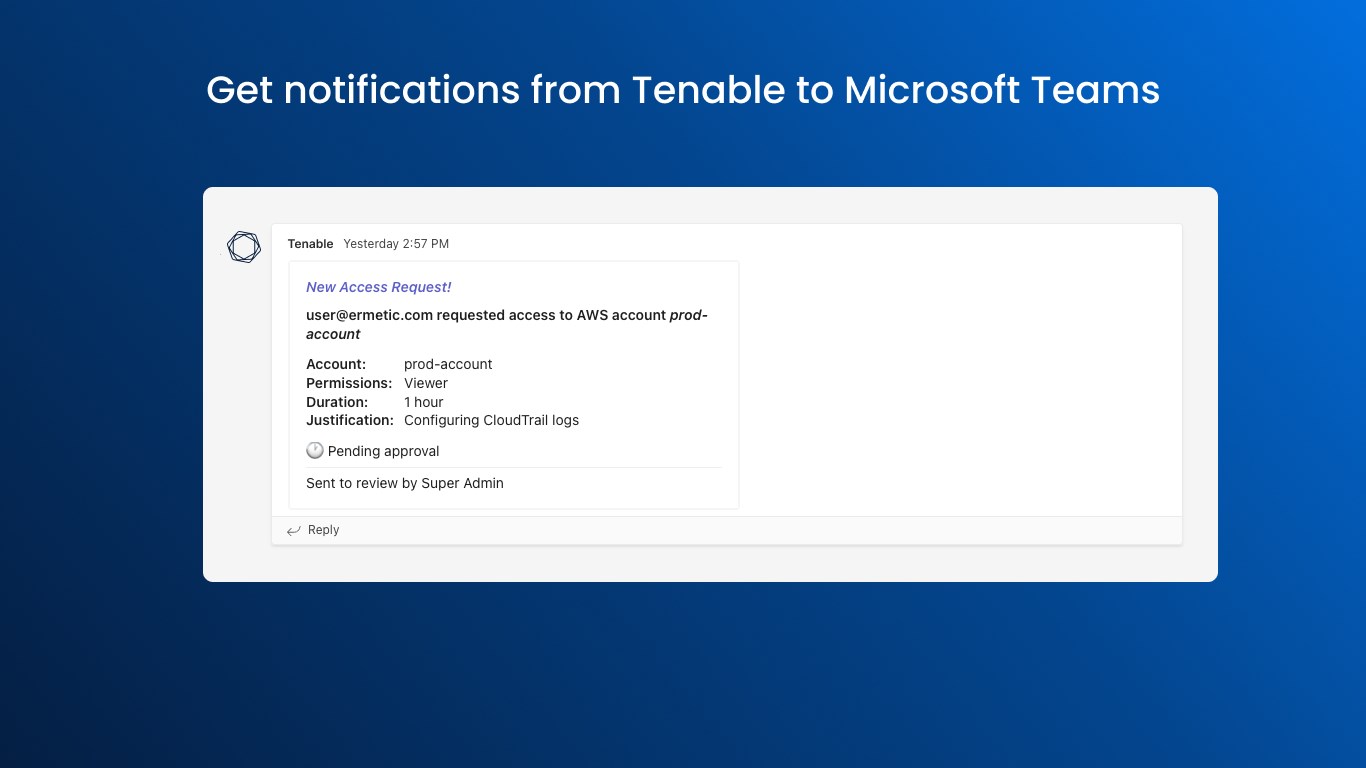1366x768 pixels.
Task: Click Sent to review by Super Admin
Action: coord(405,483)
